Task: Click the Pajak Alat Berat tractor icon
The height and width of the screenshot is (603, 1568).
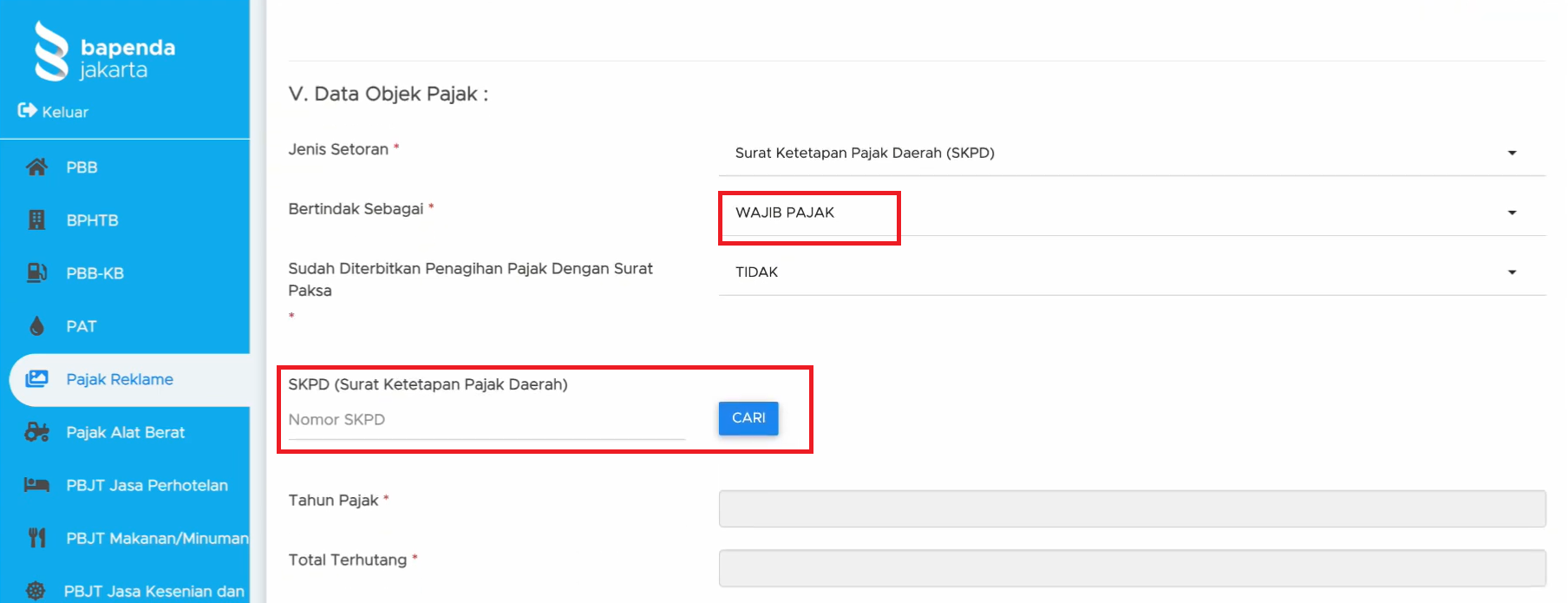Action: pyautogui.click(x=36, y=432)
